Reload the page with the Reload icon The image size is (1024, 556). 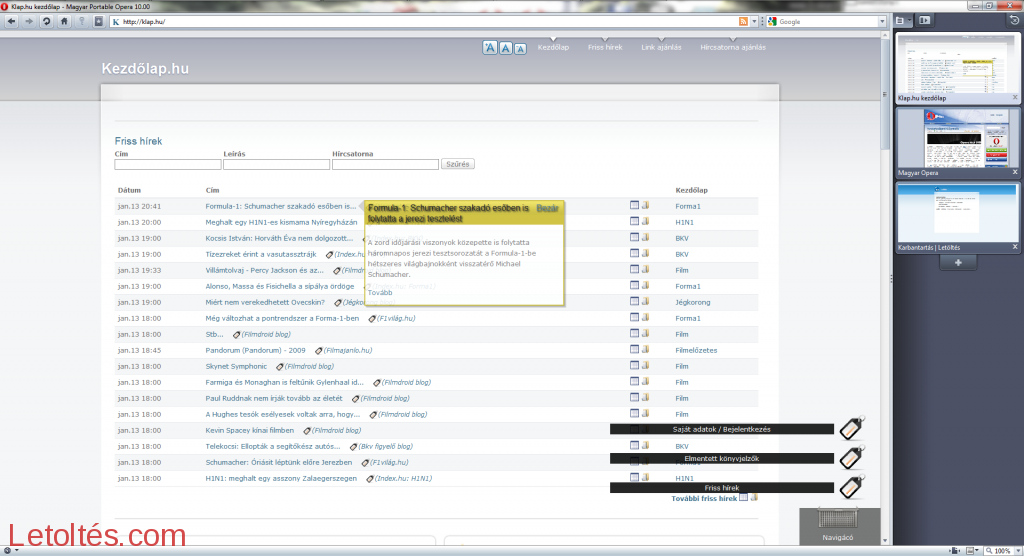point(46,22)
